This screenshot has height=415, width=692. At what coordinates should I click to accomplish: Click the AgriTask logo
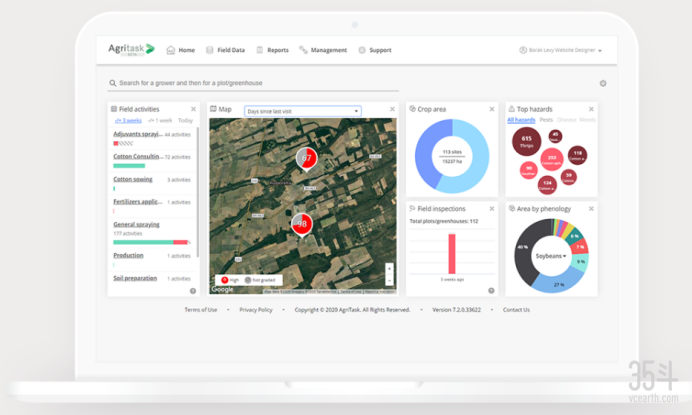tap(131, 49)
